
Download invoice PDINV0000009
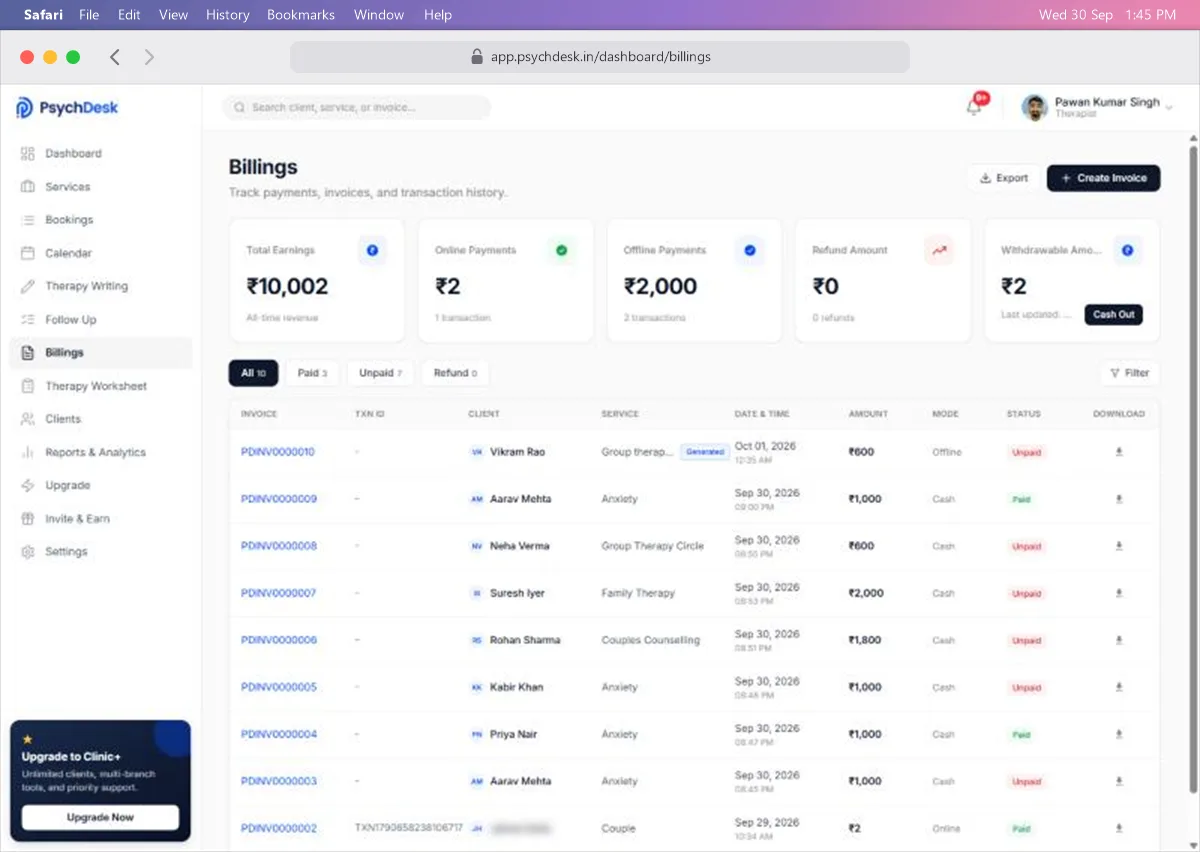click(x=1119, y=499)
